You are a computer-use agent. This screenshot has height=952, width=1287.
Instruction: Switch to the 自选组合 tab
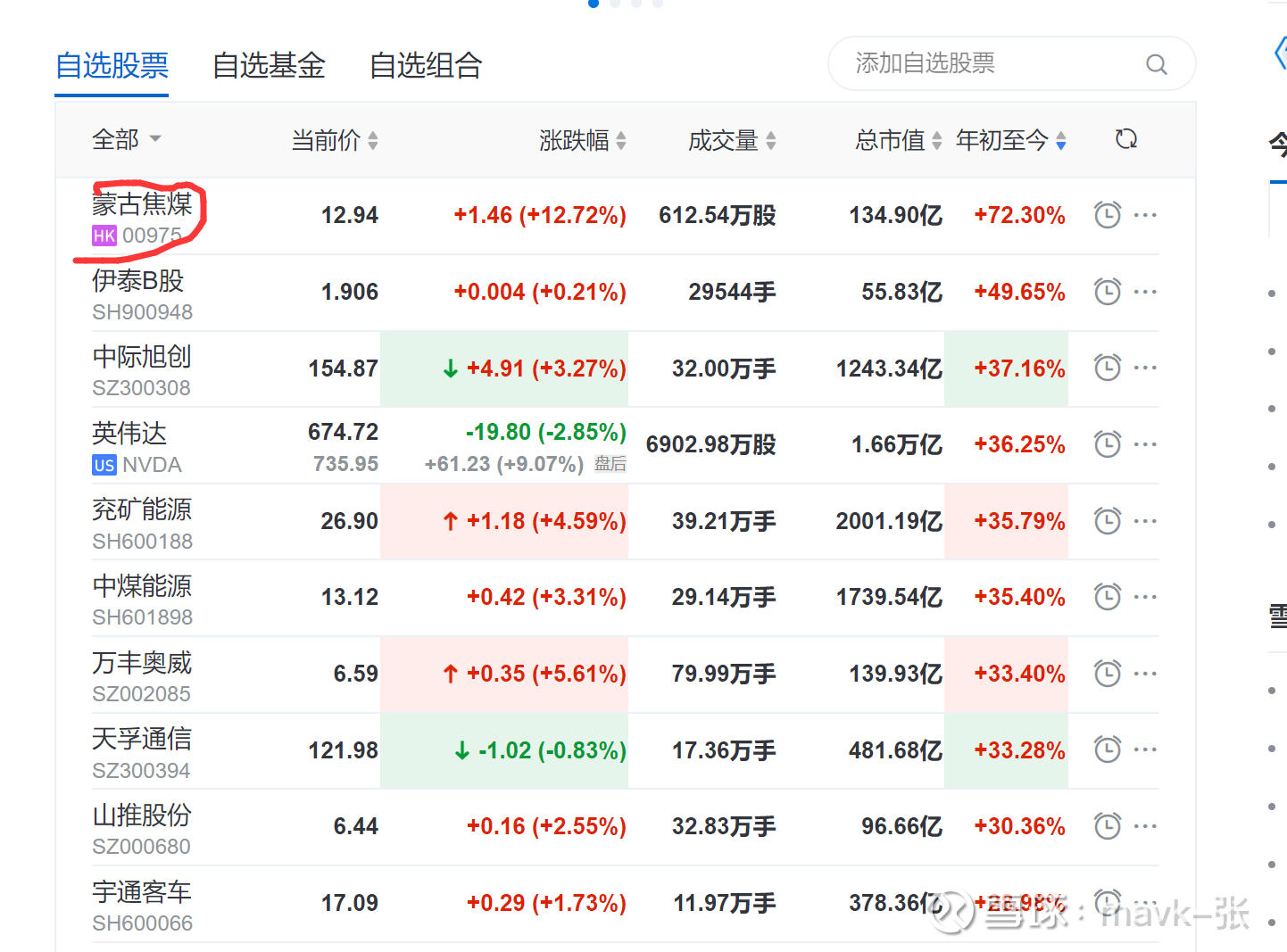point(426,65)
